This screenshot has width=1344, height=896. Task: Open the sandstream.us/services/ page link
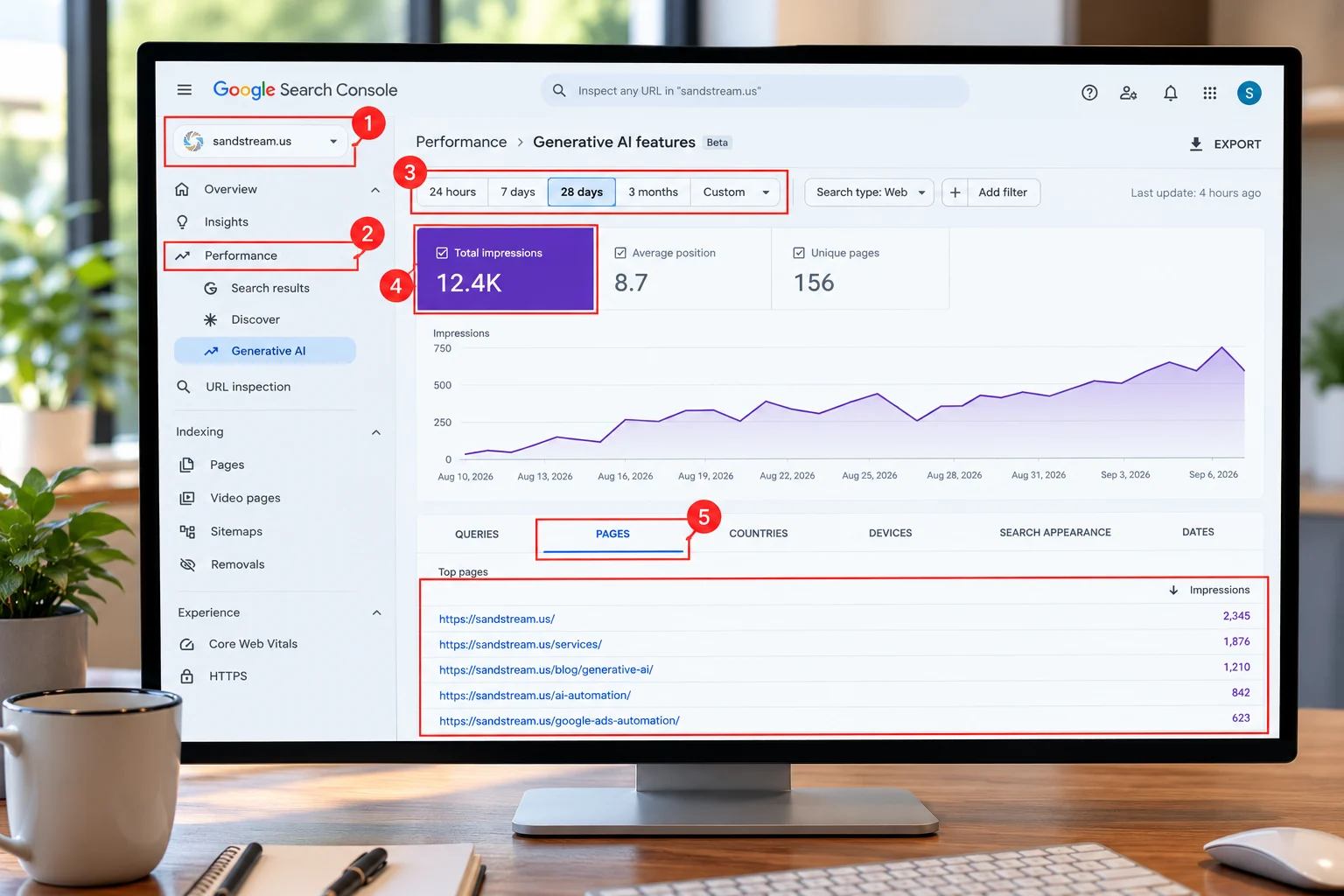[521, 644]
